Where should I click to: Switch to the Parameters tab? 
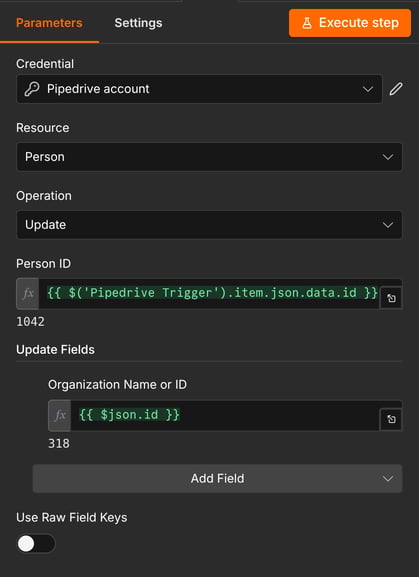point(49,23)
